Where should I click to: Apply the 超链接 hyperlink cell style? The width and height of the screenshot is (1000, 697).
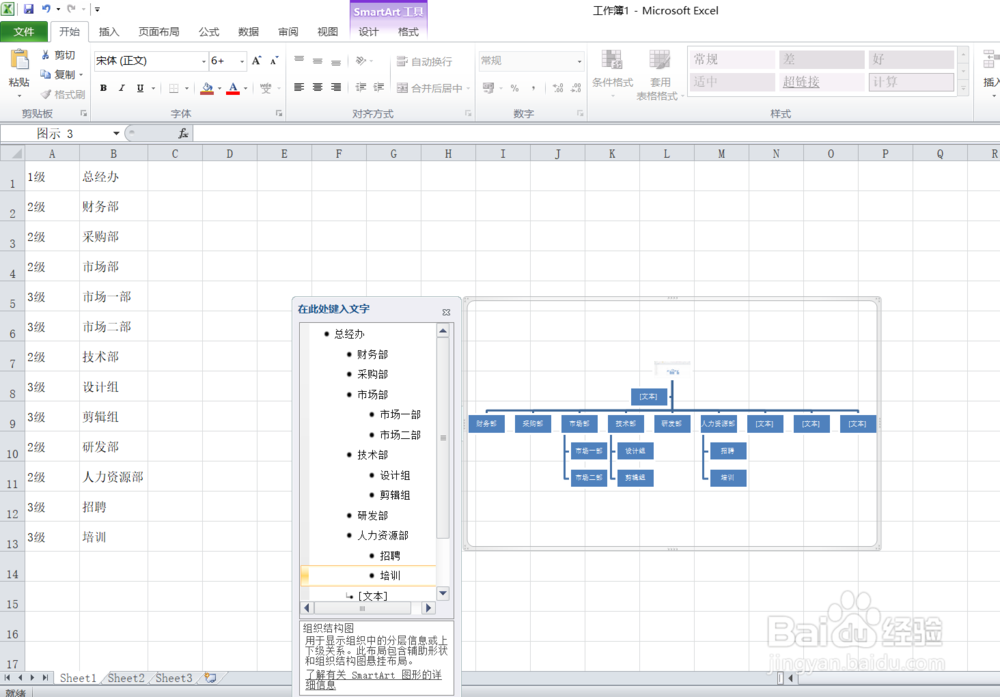[x=821, y=82]
